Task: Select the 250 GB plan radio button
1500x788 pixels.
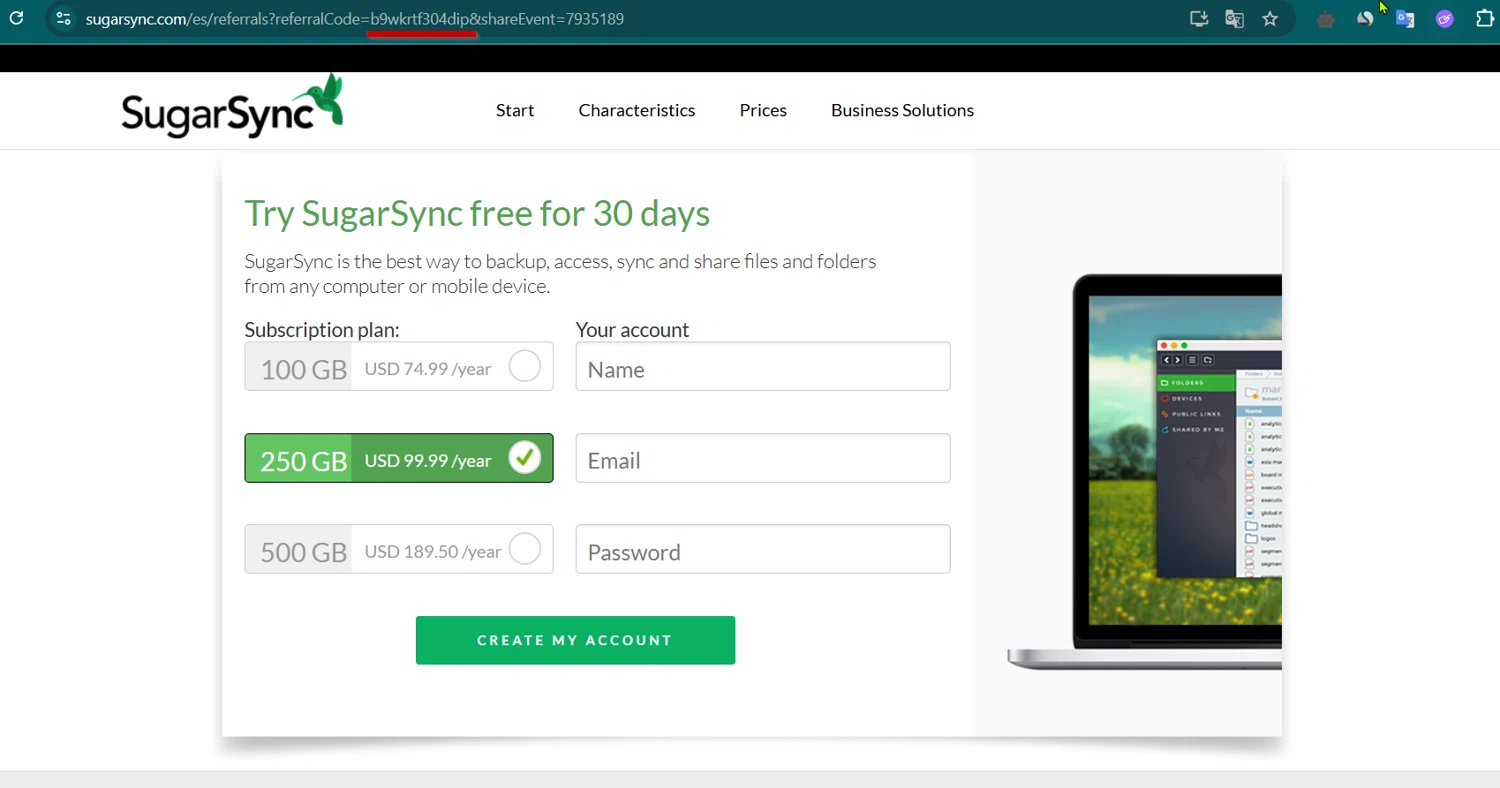Action: [525, 458]
